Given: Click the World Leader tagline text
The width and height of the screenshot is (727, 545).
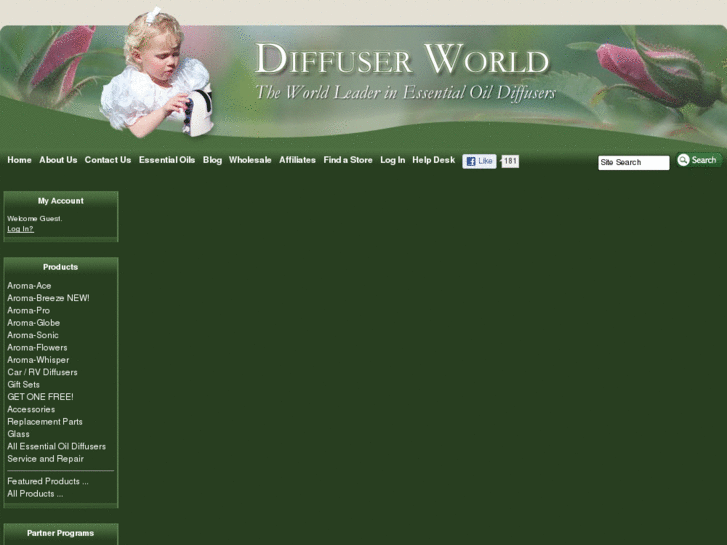Looking at the screenshot, I should [x=406, y=93].
